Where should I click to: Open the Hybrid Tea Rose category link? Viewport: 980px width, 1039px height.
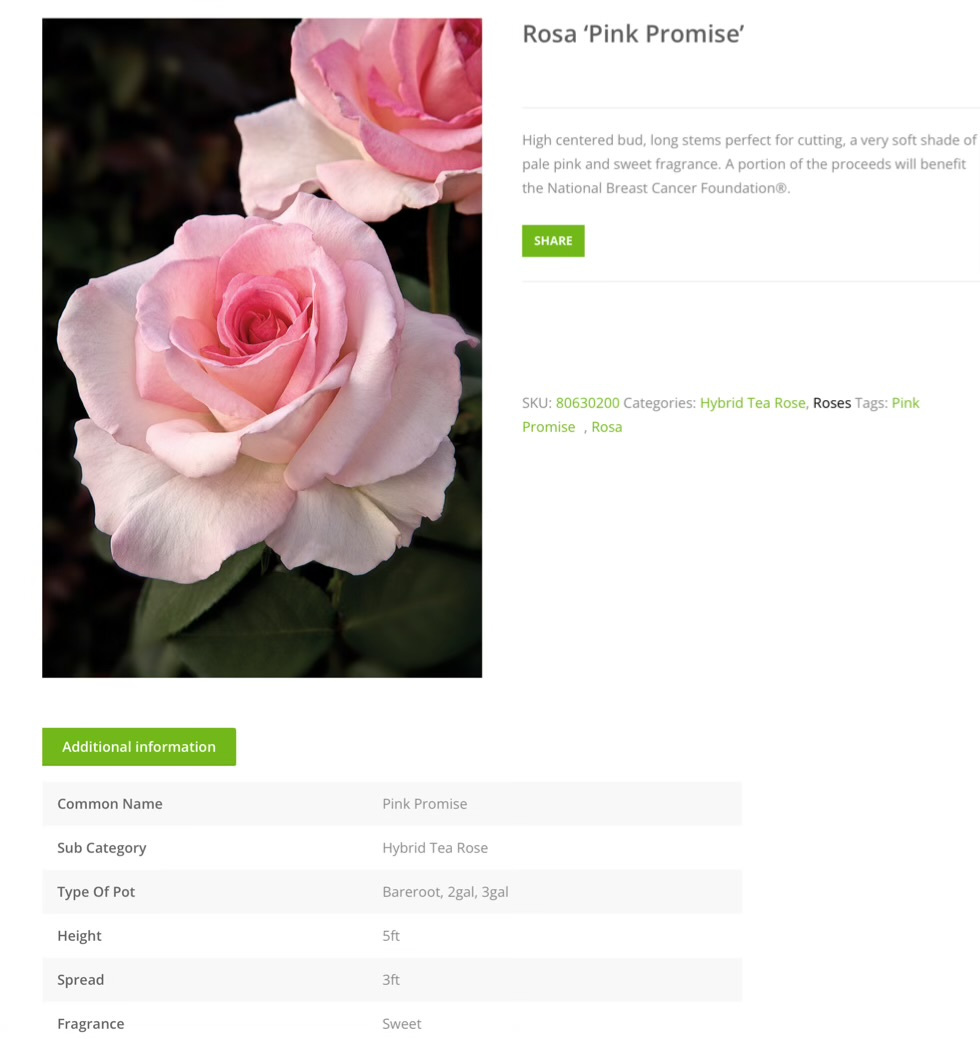point(753,403)
